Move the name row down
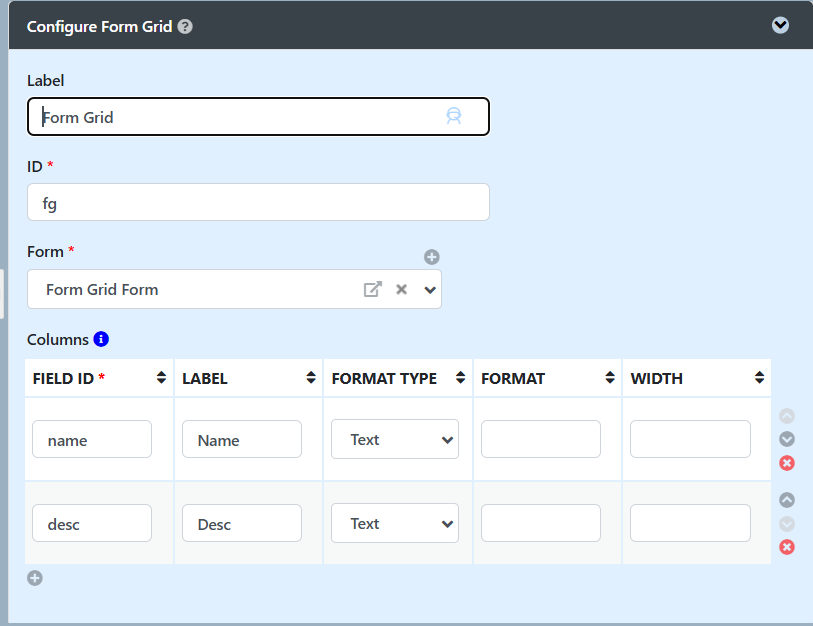The height and width of the screenshot is (626, 813). coord(787,439)
